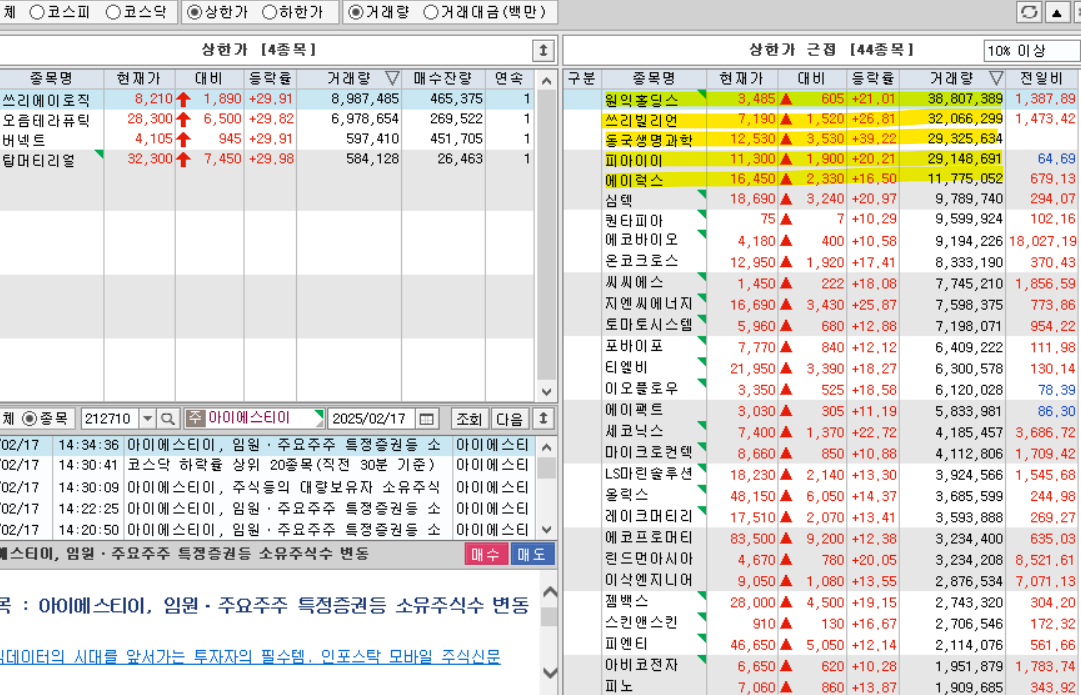Viewport: 1081px width, 695px height.
Task: Click the 조회 button
Action: tap(469, 419)
